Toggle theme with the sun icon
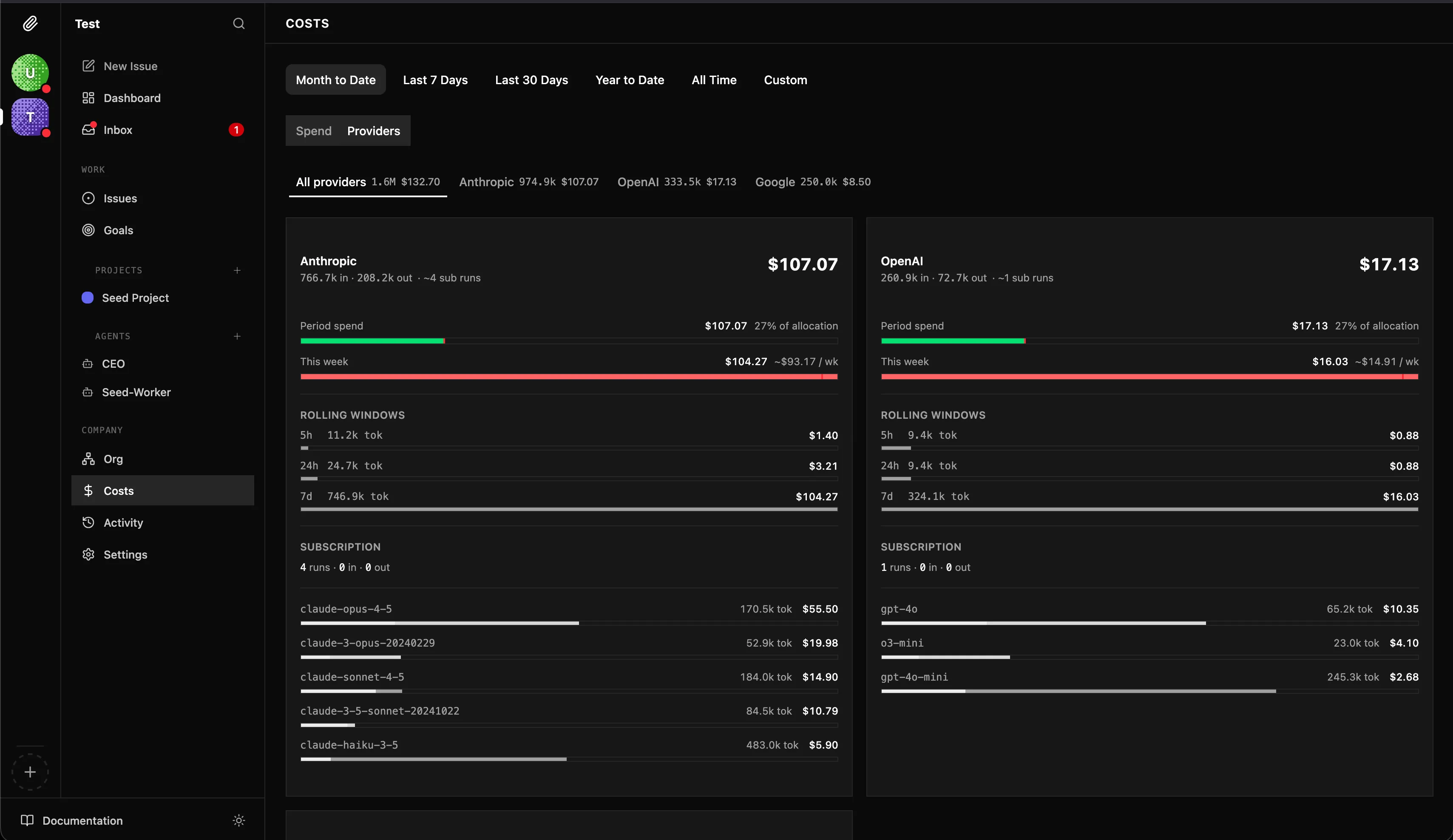The width and height of the screenshot is (1453, 840). point(239,820)
